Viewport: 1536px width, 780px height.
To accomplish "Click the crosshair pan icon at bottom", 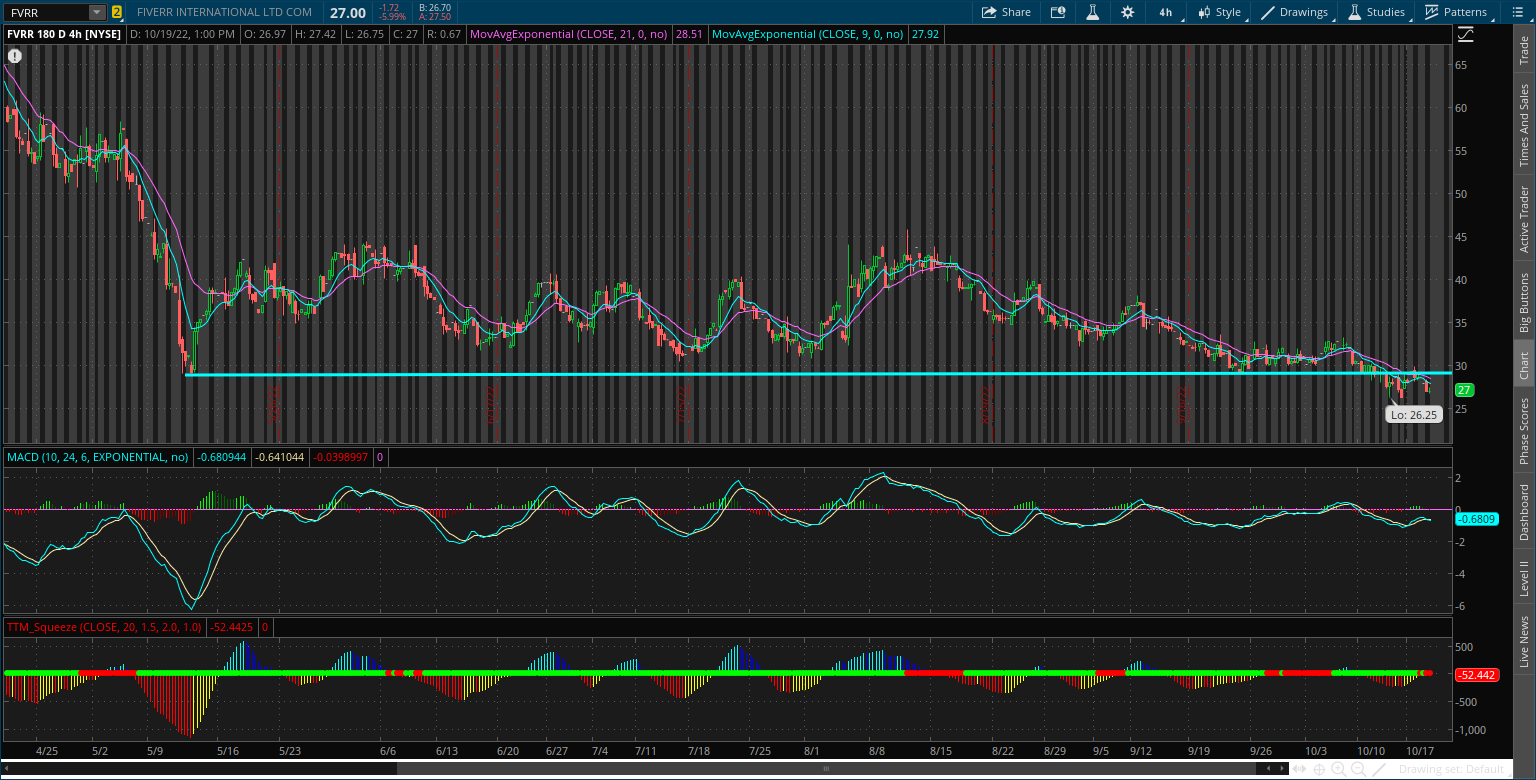I will (1320, 769).
